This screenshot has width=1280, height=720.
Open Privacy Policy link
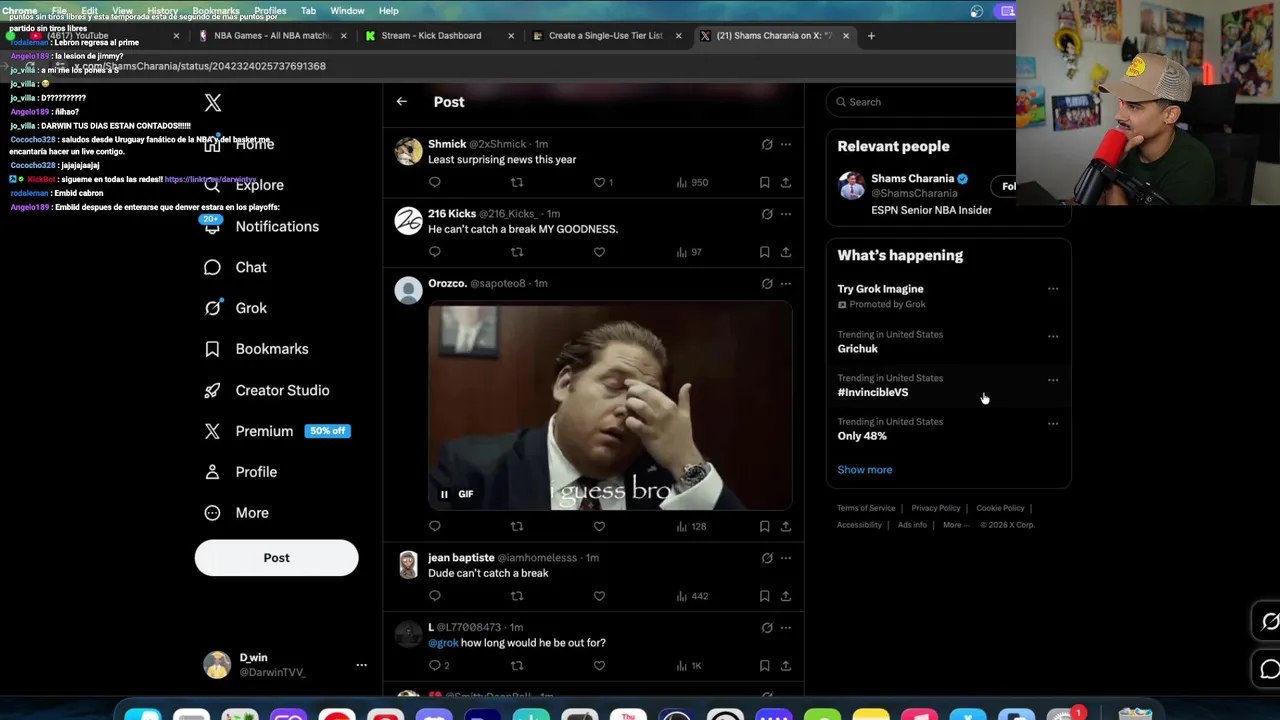936,508
